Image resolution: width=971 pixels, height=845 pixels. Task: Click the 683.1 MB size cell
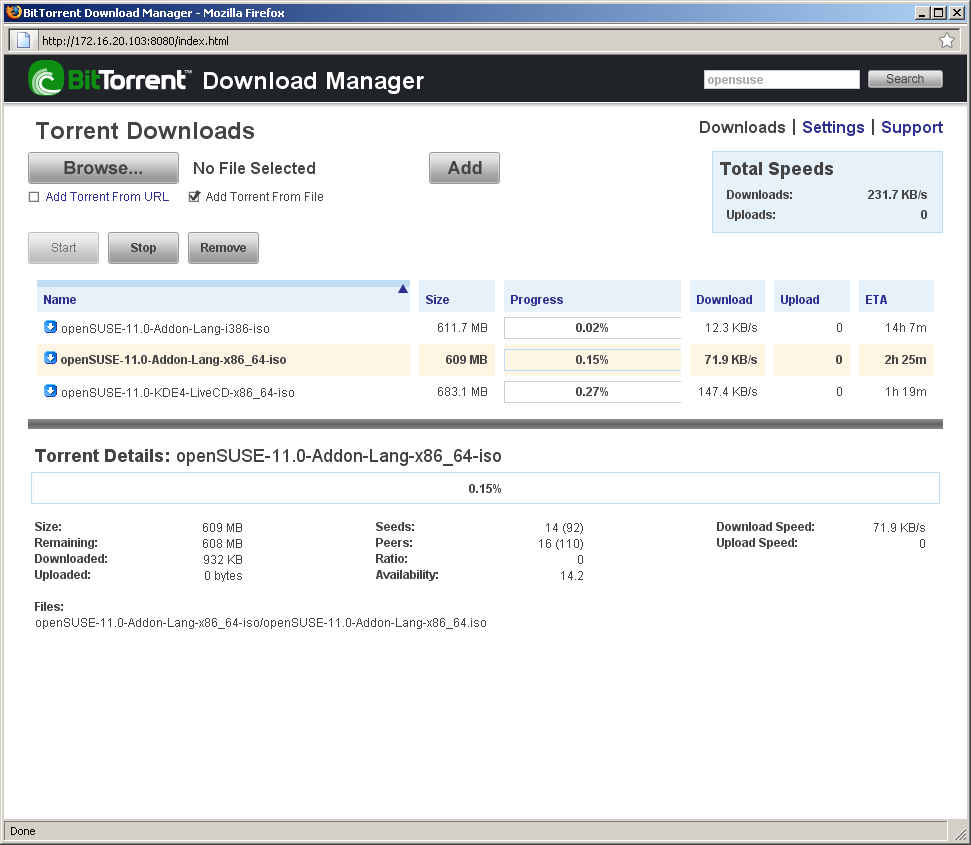pyautogui.click(x=462, y=392)
